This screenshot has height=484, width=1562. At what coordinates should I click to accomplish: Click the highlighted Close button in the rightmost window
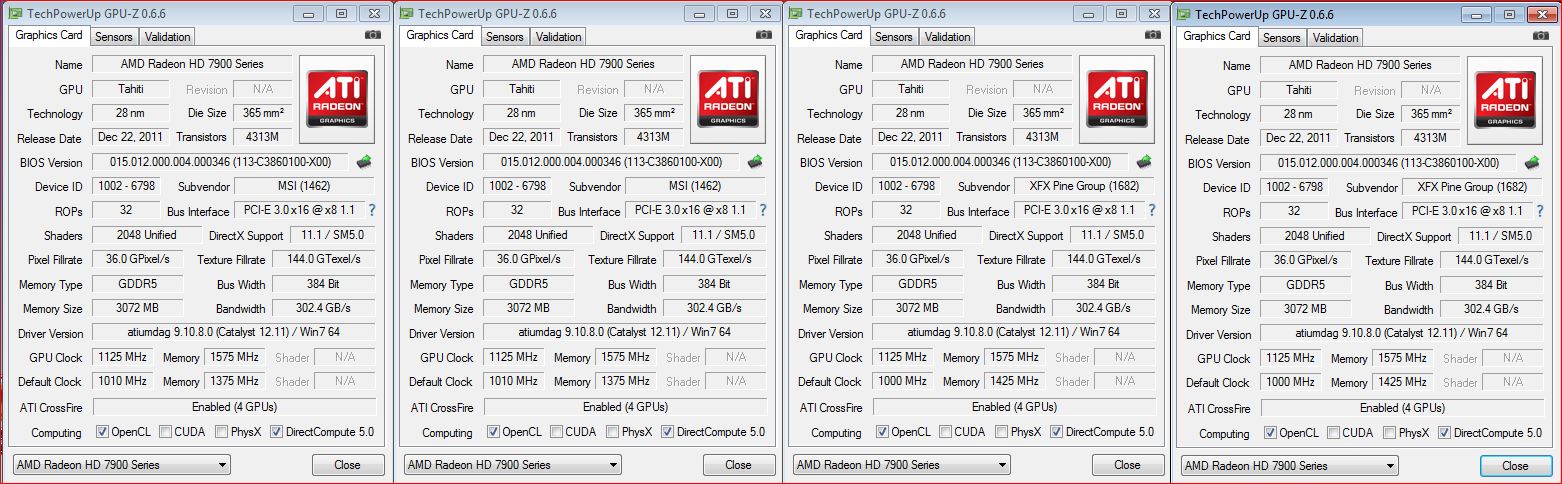point(1515,466)
